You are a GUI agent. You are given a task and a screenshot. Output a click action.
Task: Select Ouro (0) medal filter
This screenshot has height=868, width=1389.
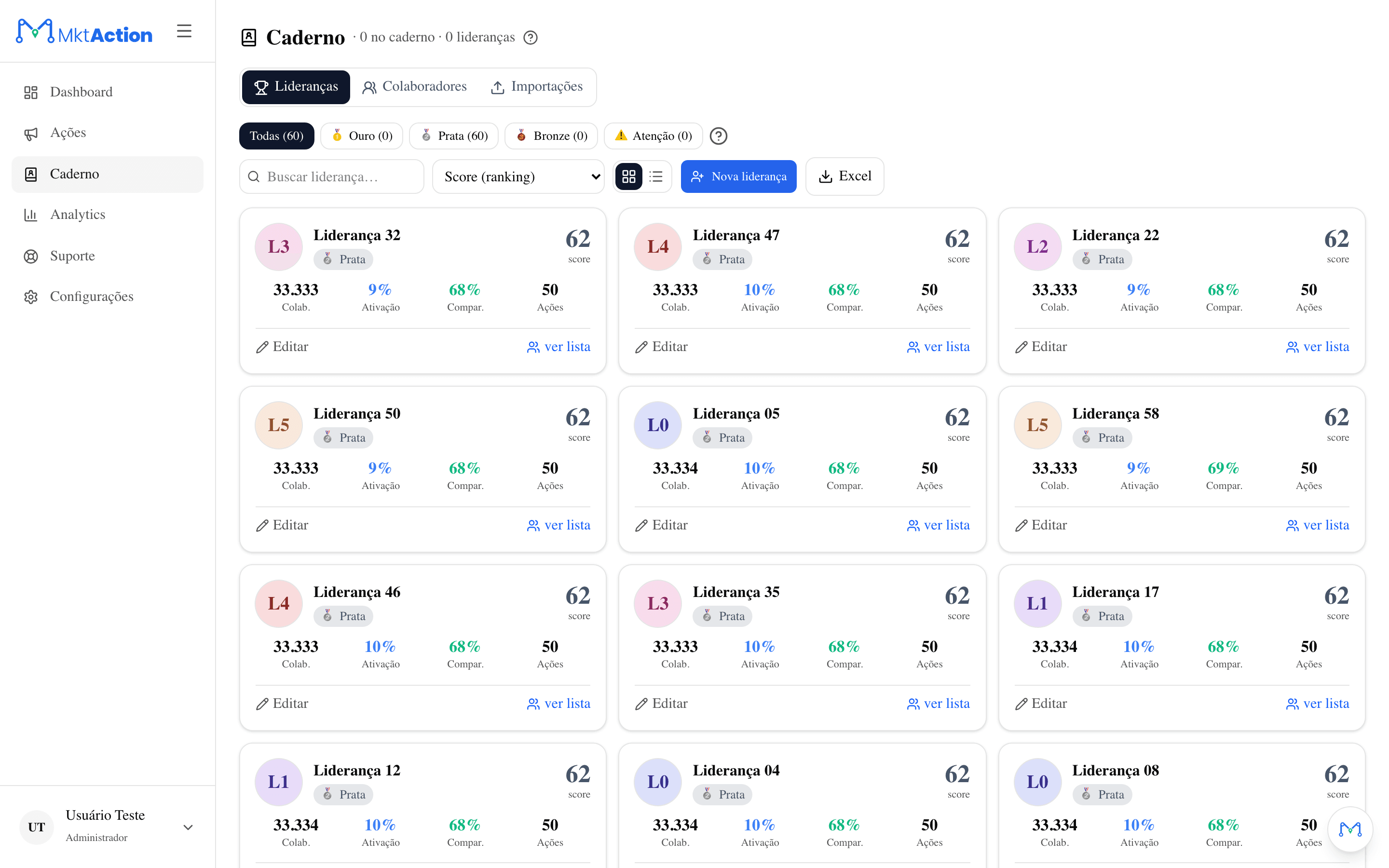[x=362, y=136]
